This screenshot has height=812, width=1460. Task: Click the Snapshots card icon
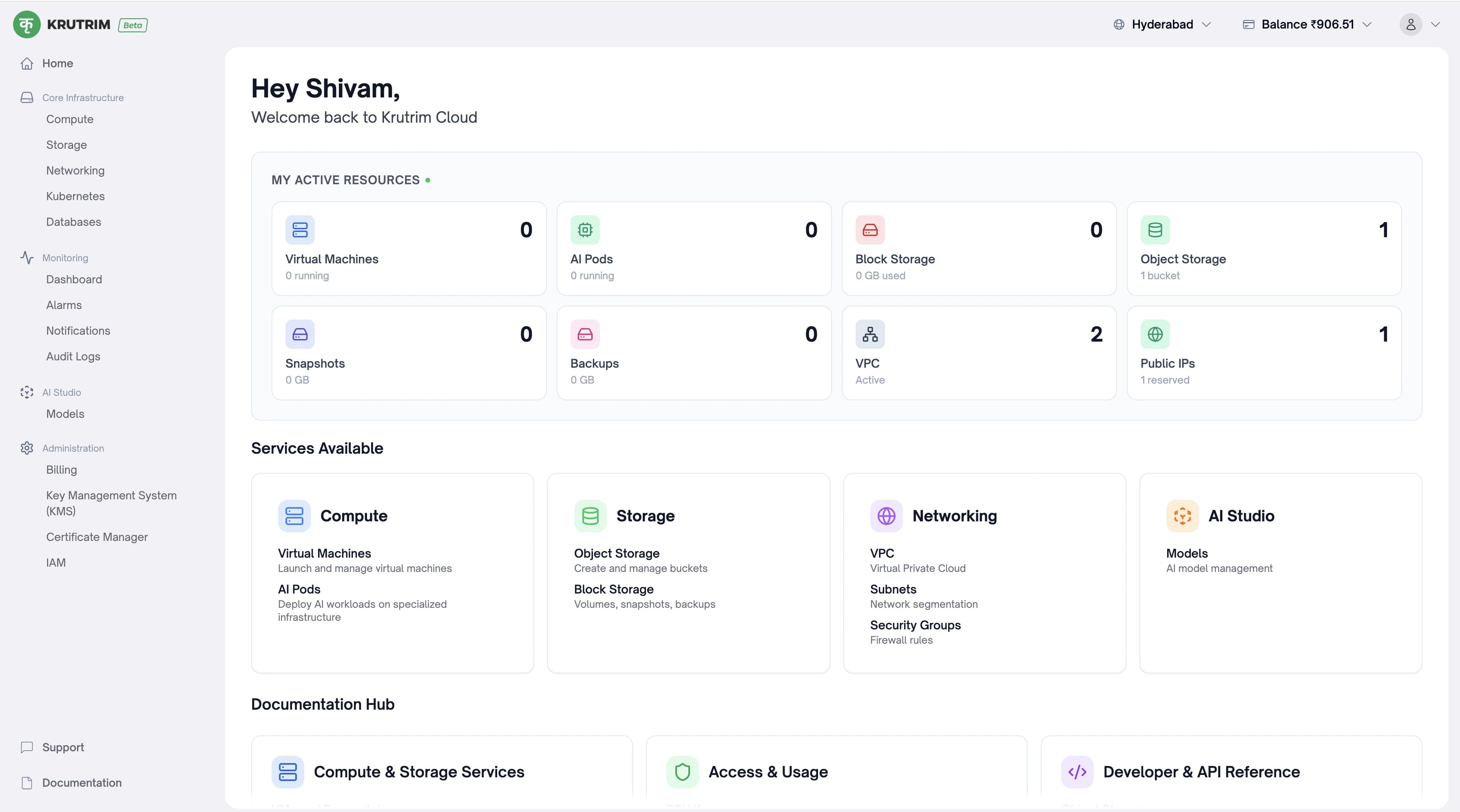[300, 334]
